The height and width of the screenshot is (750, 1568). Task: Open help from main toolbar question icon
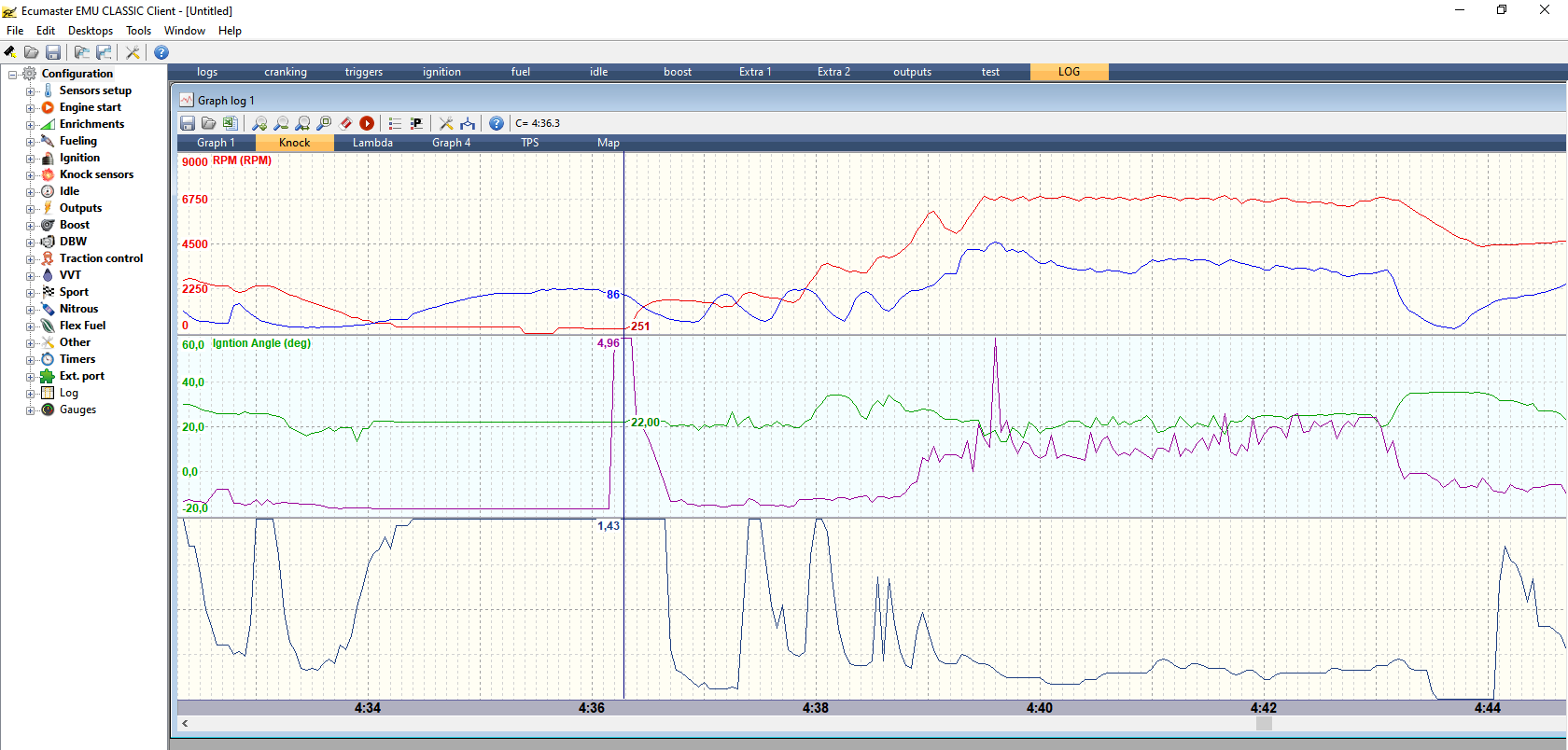click(161, 52)
